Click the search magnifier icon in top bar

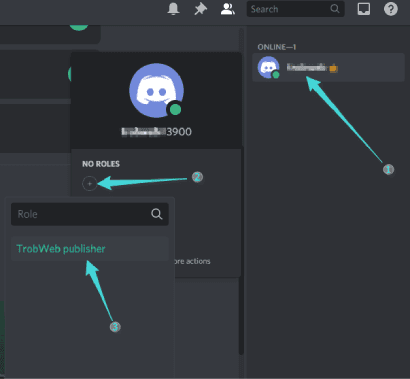tap(335, 9)
